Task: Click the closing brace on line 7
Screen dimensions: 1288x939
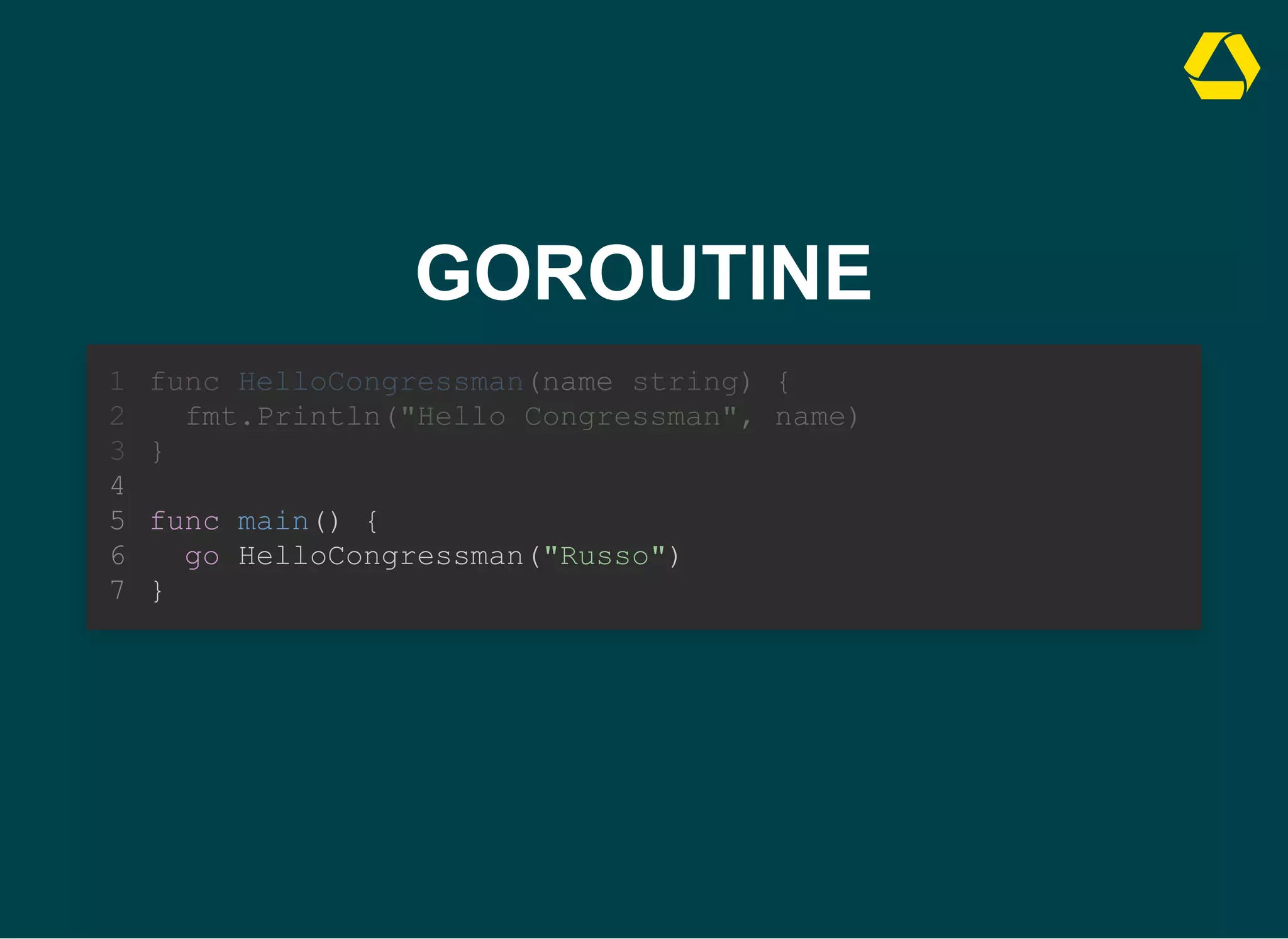Action: 157,591
